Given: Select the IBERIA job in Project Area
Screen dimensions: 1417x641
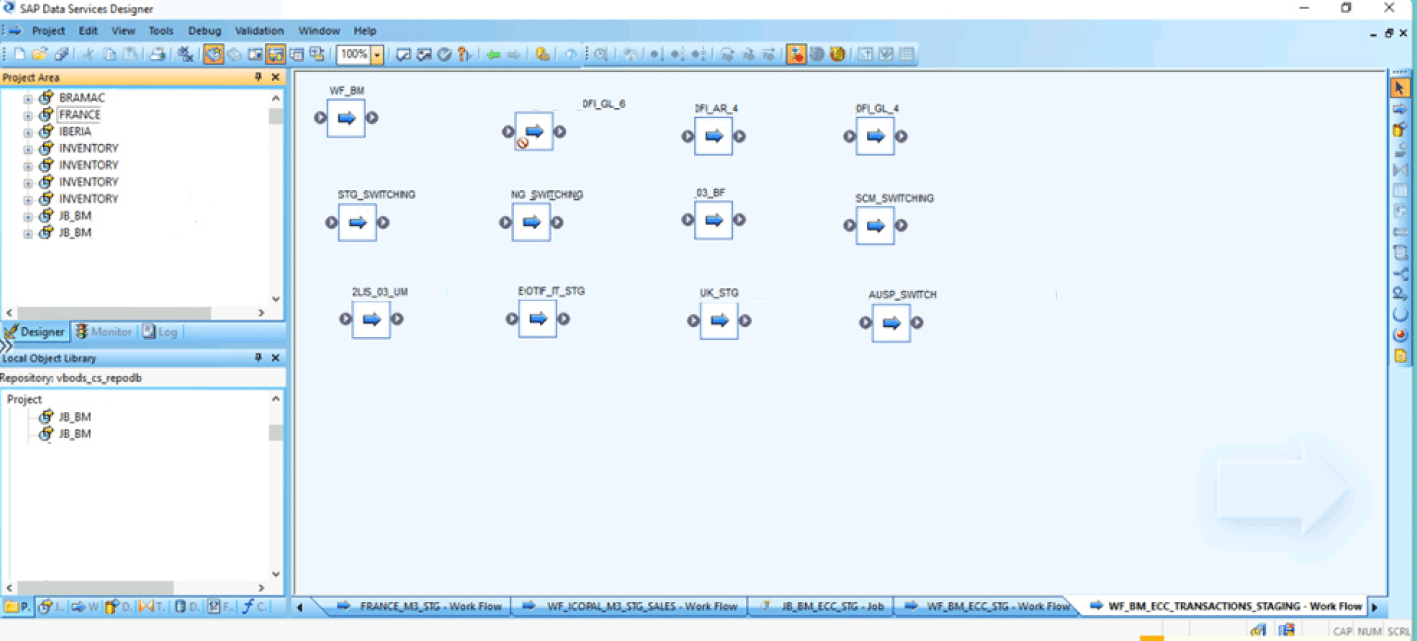Looking at the screenshot, I should 75,132.
